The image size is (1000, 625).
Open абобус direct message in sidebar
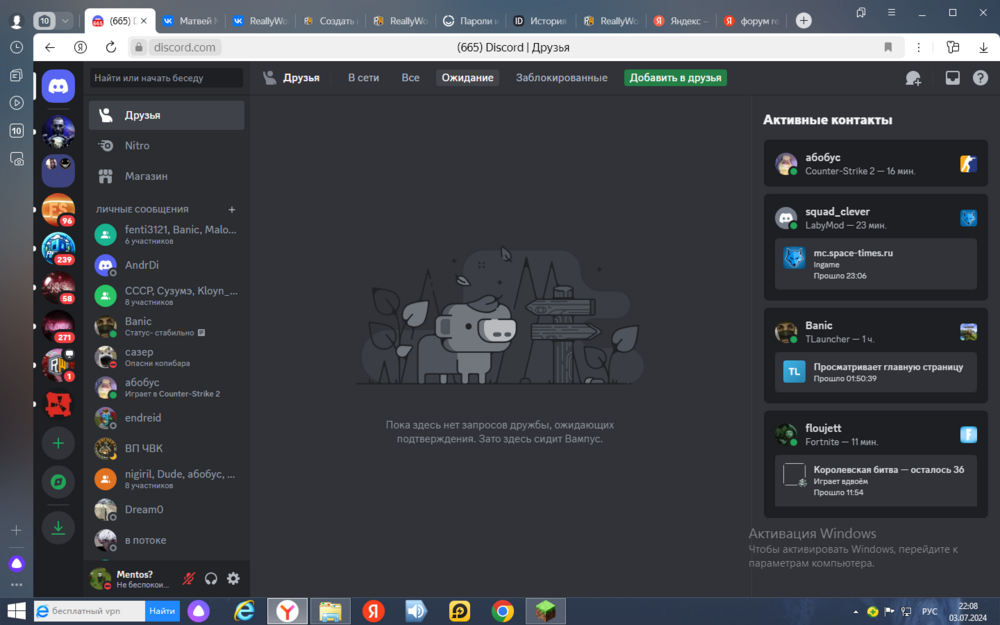[x=166, y=388]
